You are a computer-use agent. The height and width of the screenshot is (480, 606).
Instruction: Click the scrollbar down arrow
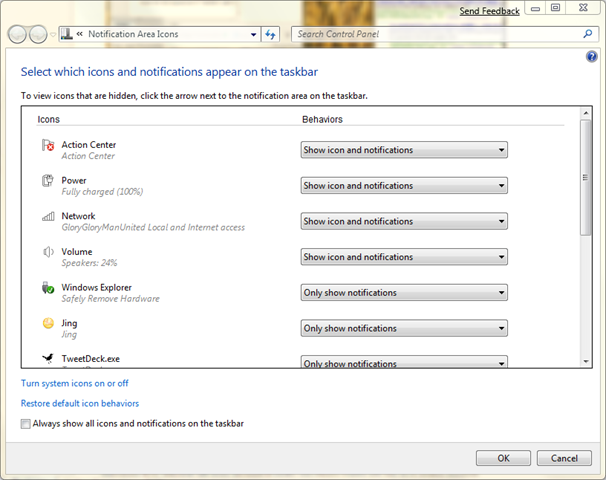coord(586,362)
